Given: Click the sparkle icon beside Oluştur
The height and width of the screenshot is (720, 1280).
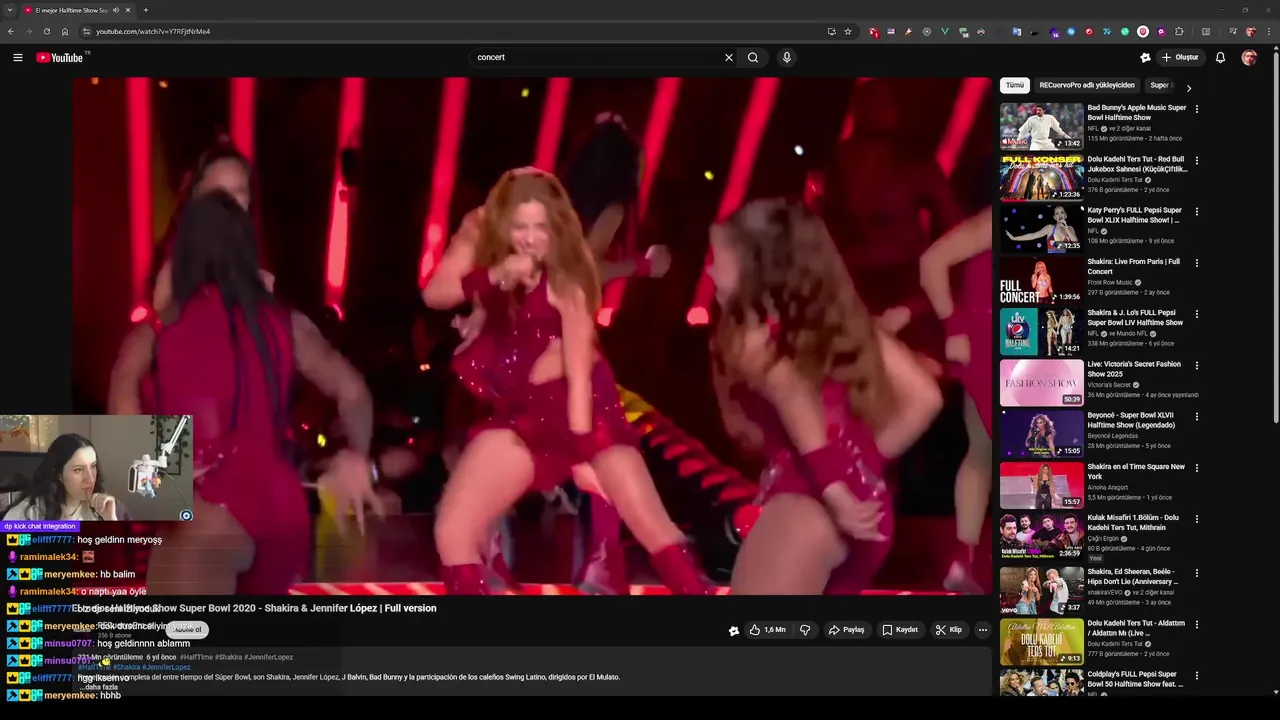Looking at the screenshot, I should 1145,57.
